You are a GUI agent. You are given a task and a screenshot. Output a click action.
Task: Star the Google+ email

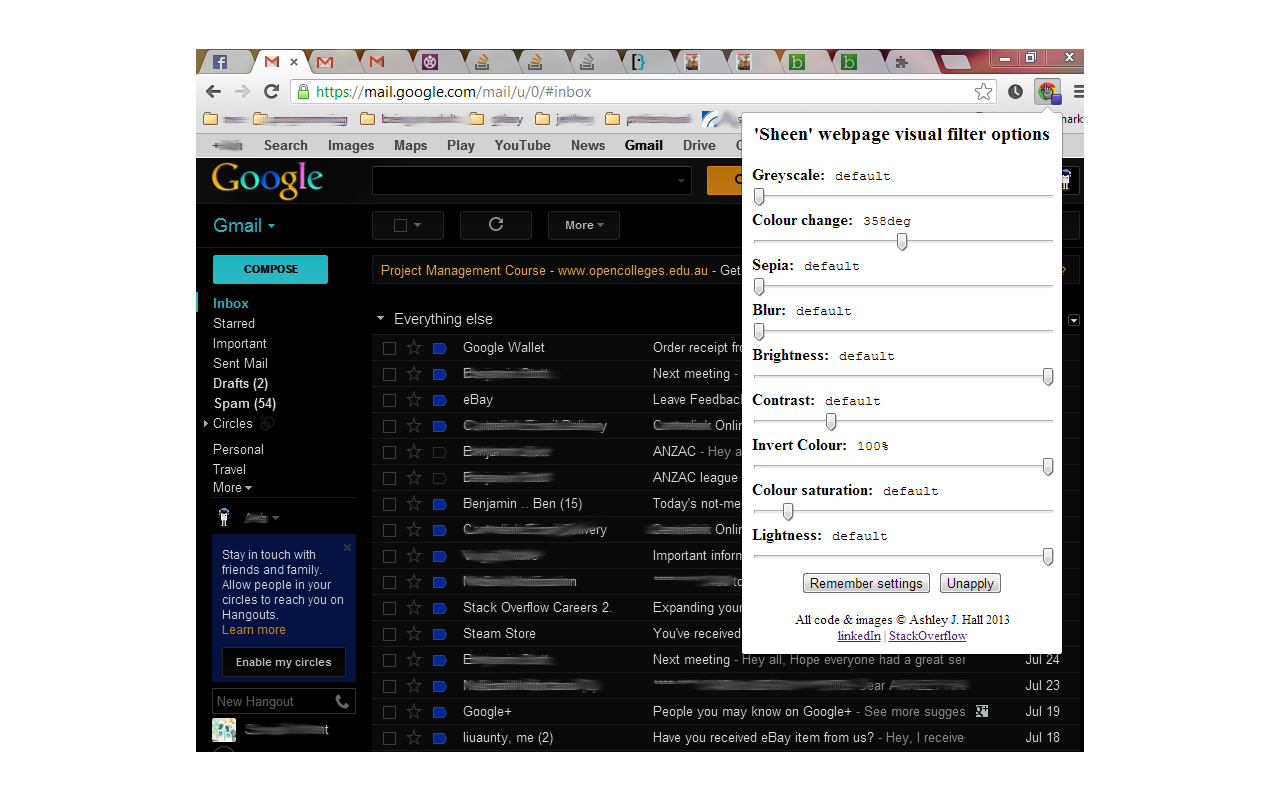pos(414,712)
